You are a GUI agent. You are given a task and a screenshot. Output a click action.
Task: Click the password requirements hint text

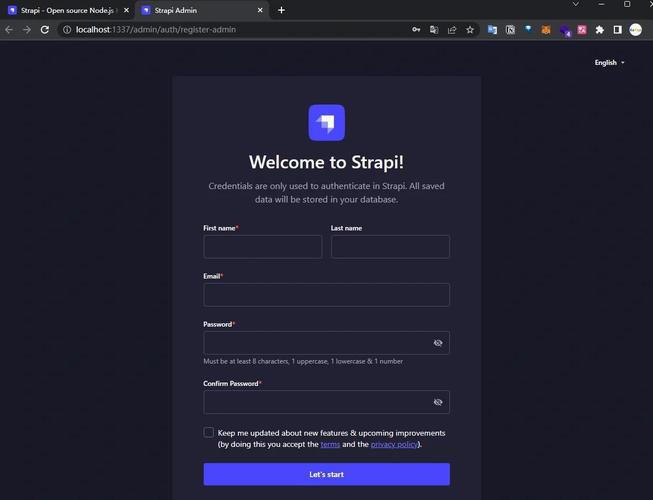point(303,361)
